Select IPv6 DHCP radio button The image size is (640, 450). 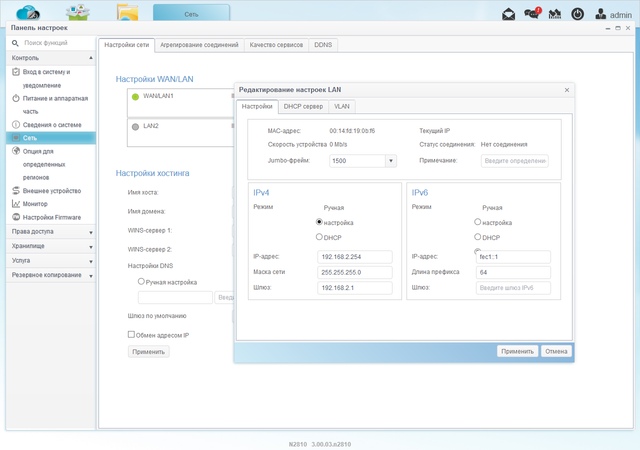click(x=478, y=237)
